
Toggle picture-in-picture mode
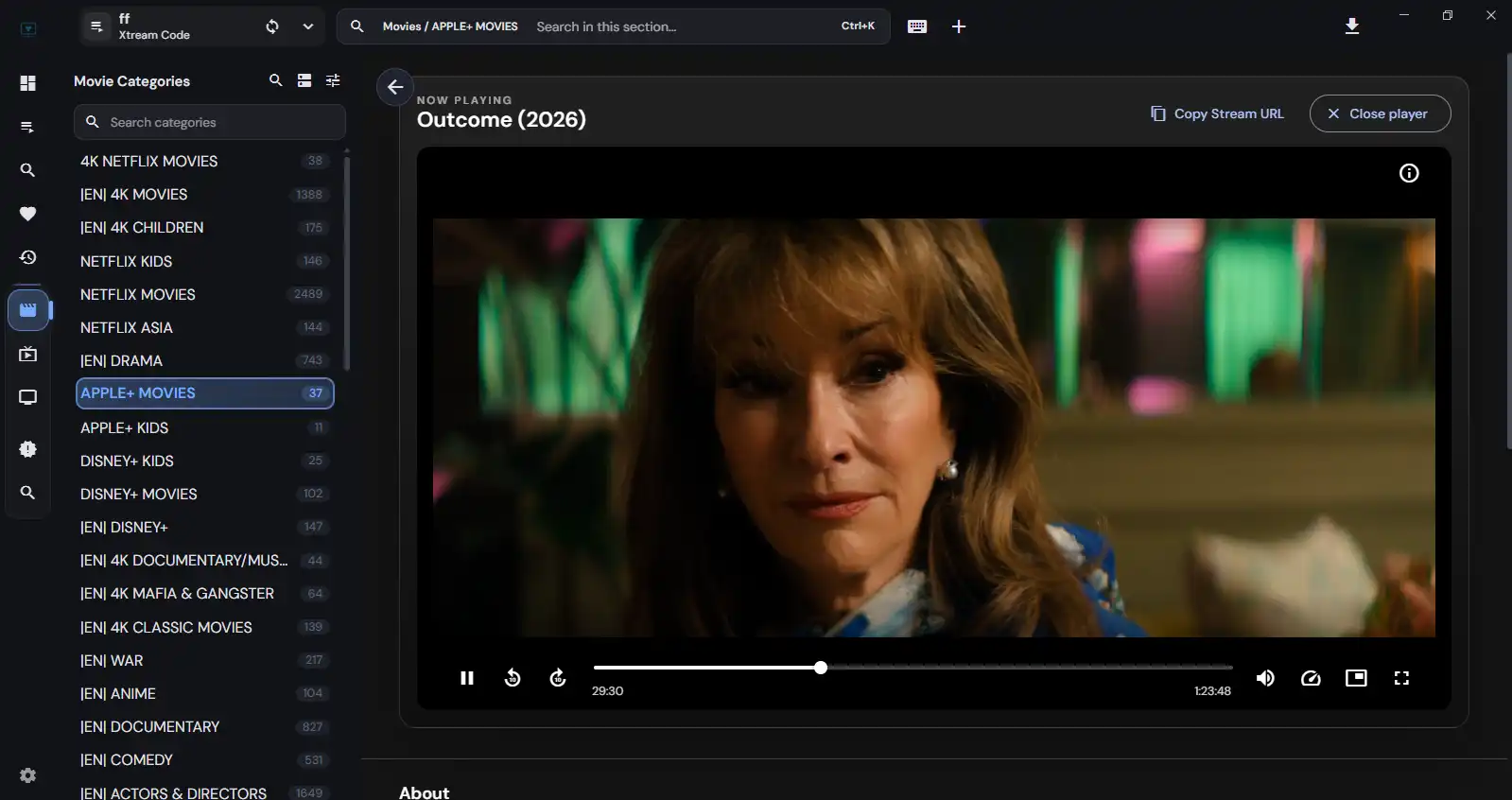point(1356,678)
